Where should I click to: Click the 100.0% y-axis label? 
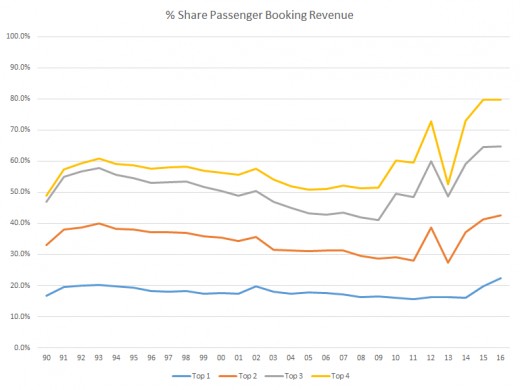[18, 36]
